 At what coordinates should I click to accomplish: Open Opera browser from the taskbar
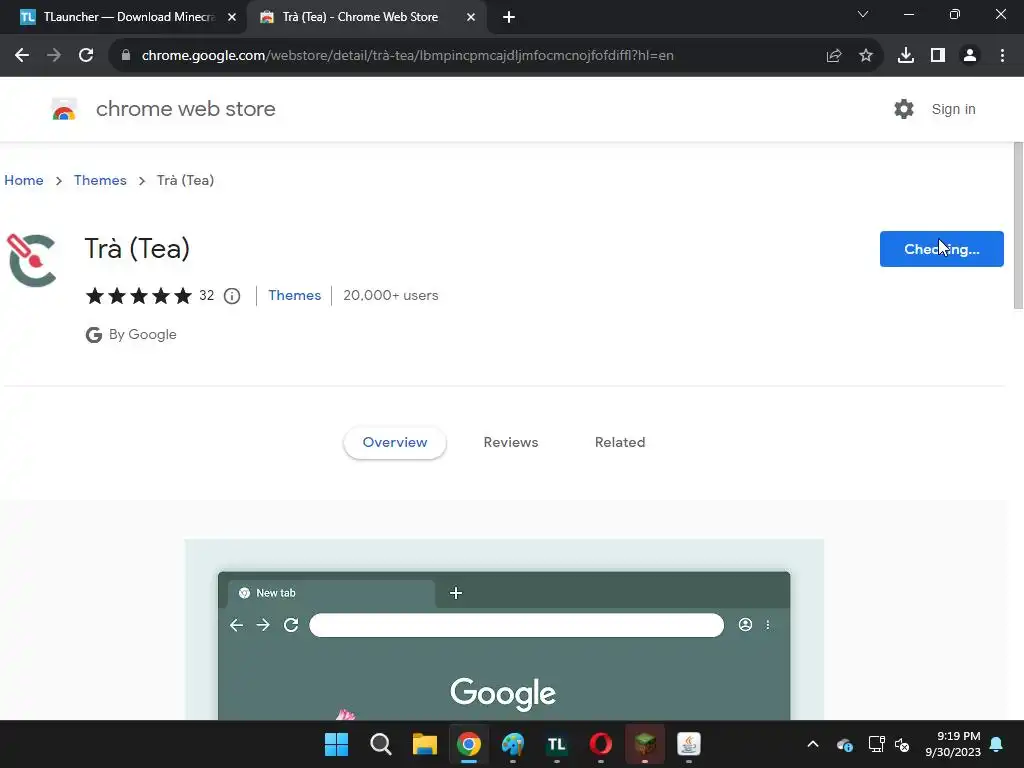(x=601, y=744)
